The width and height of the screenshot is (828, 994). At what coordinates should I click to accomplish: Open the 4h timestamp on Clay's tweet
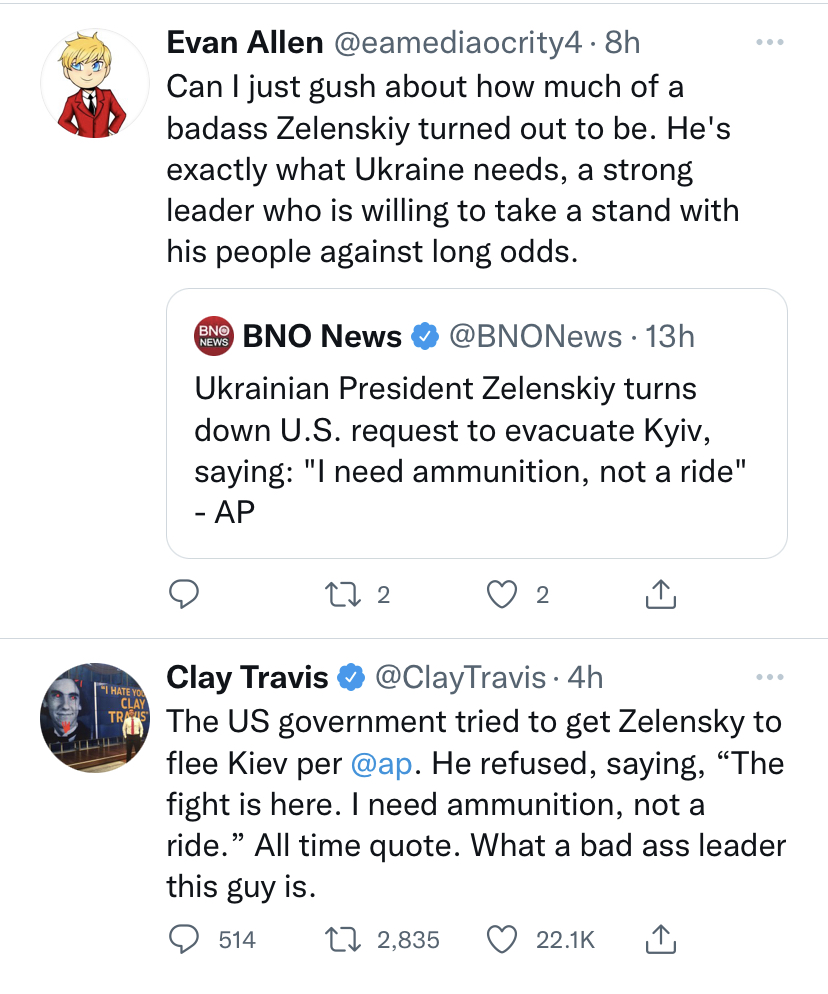pos(585,678)
